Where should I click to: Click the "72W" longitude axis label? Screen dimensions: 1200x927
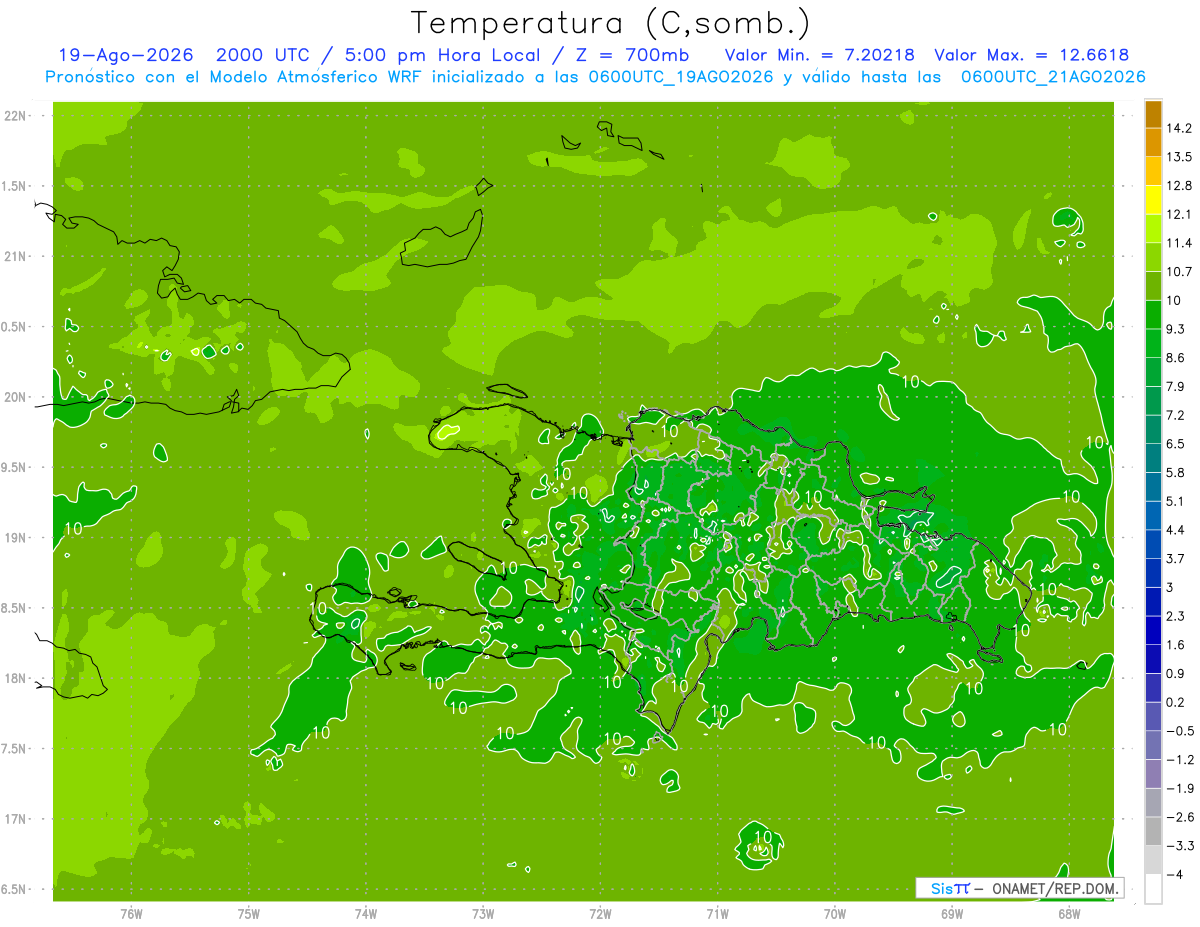pyautogui.click(x=600, y=914)
